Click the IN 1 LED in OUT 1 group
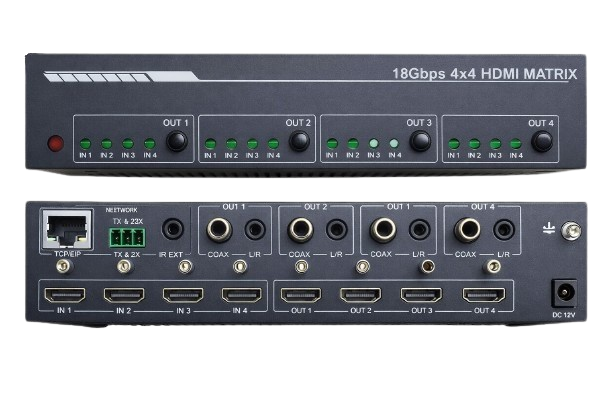This screenshot has width=612, height=408. tap(86, 144)
